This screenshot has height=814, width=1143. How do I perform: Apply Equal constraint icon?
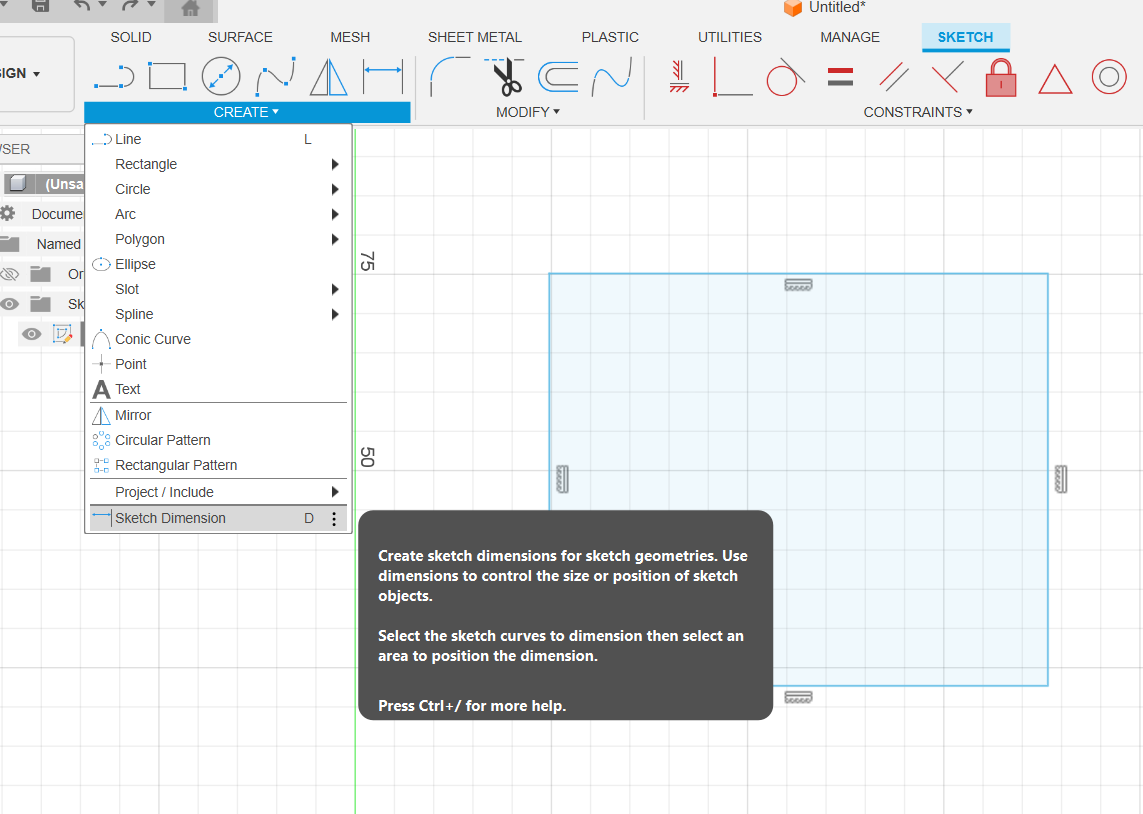[x=840, y=76]
